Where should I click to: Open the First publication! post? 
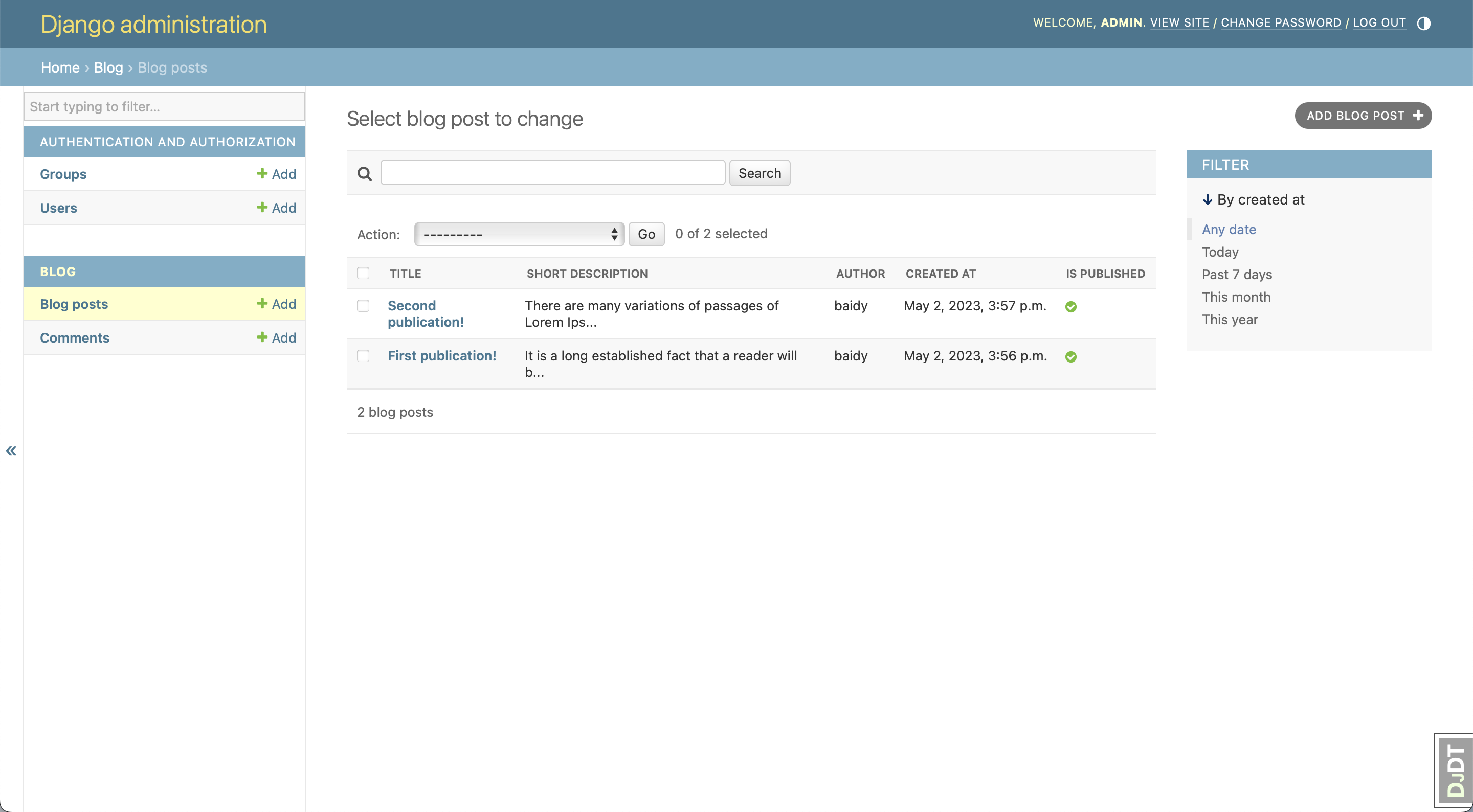click(x=441, y=356)
